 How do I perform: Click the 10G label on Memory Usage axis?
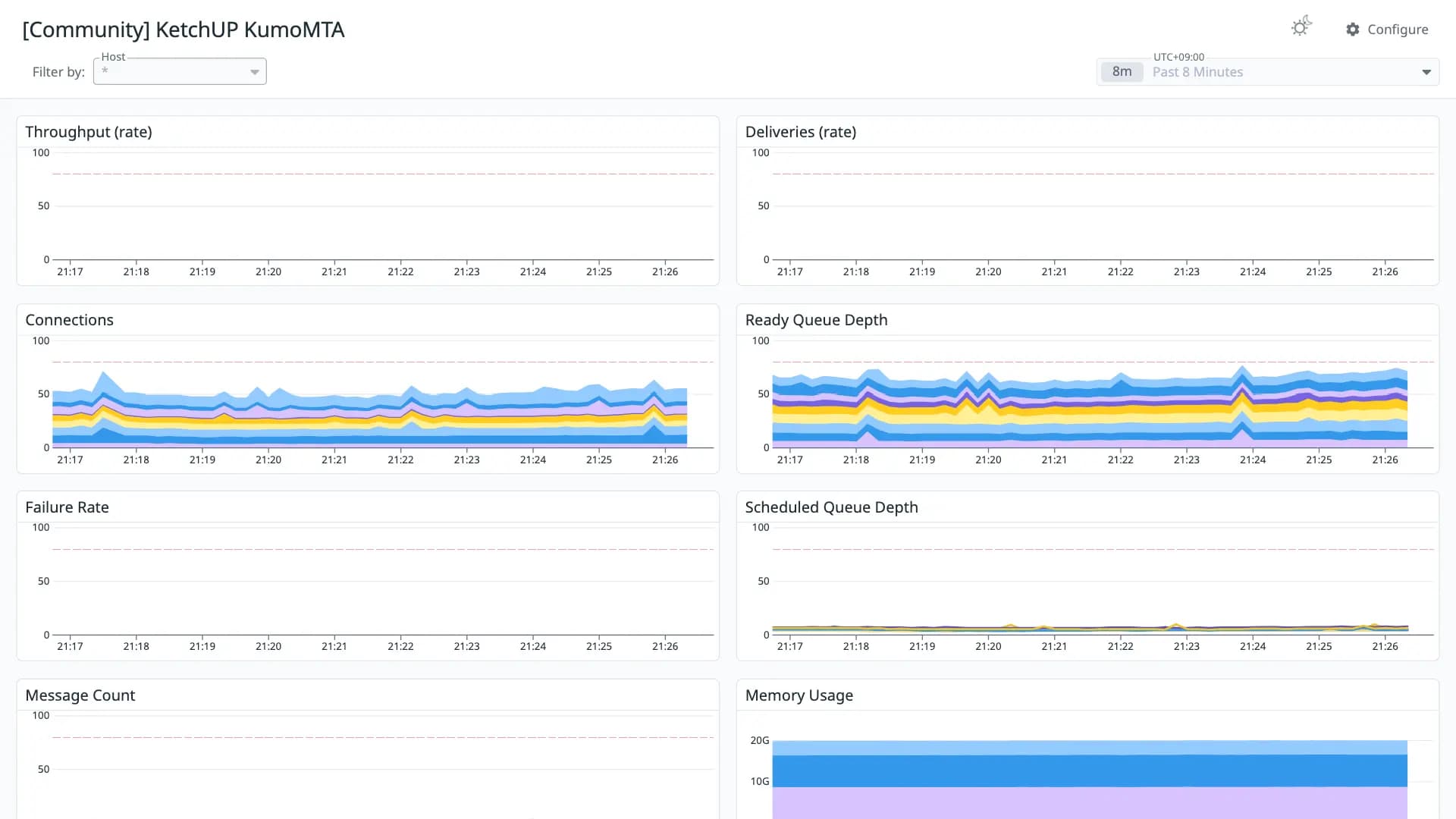[x=759, y=781]
